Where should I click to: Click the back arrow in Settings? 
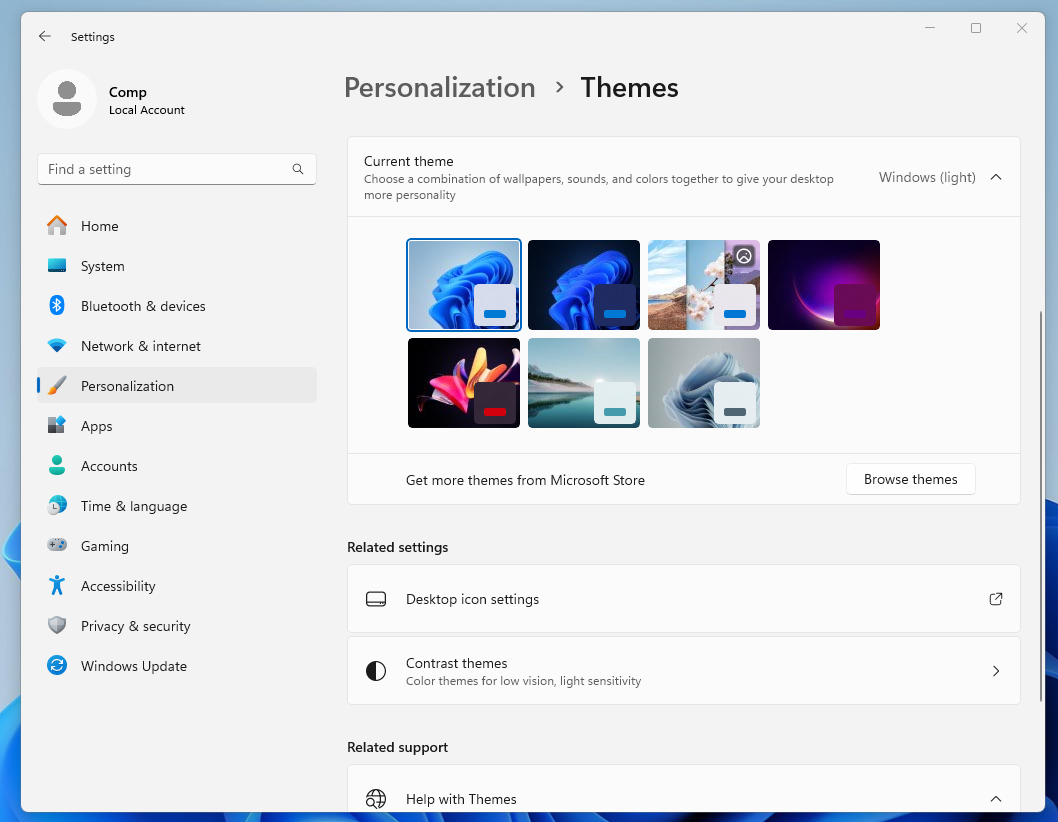tap(45, 36)
